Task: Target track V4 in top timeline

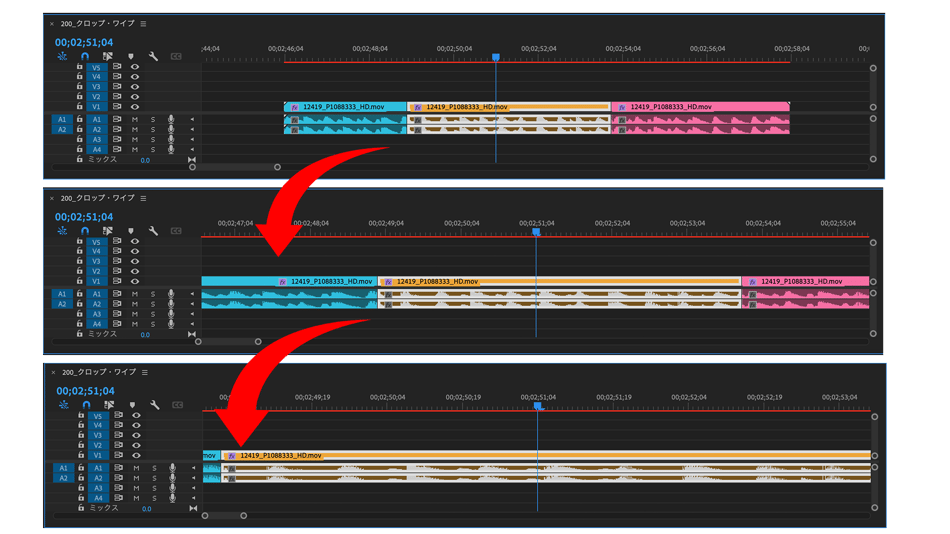Action: (96, 77)
